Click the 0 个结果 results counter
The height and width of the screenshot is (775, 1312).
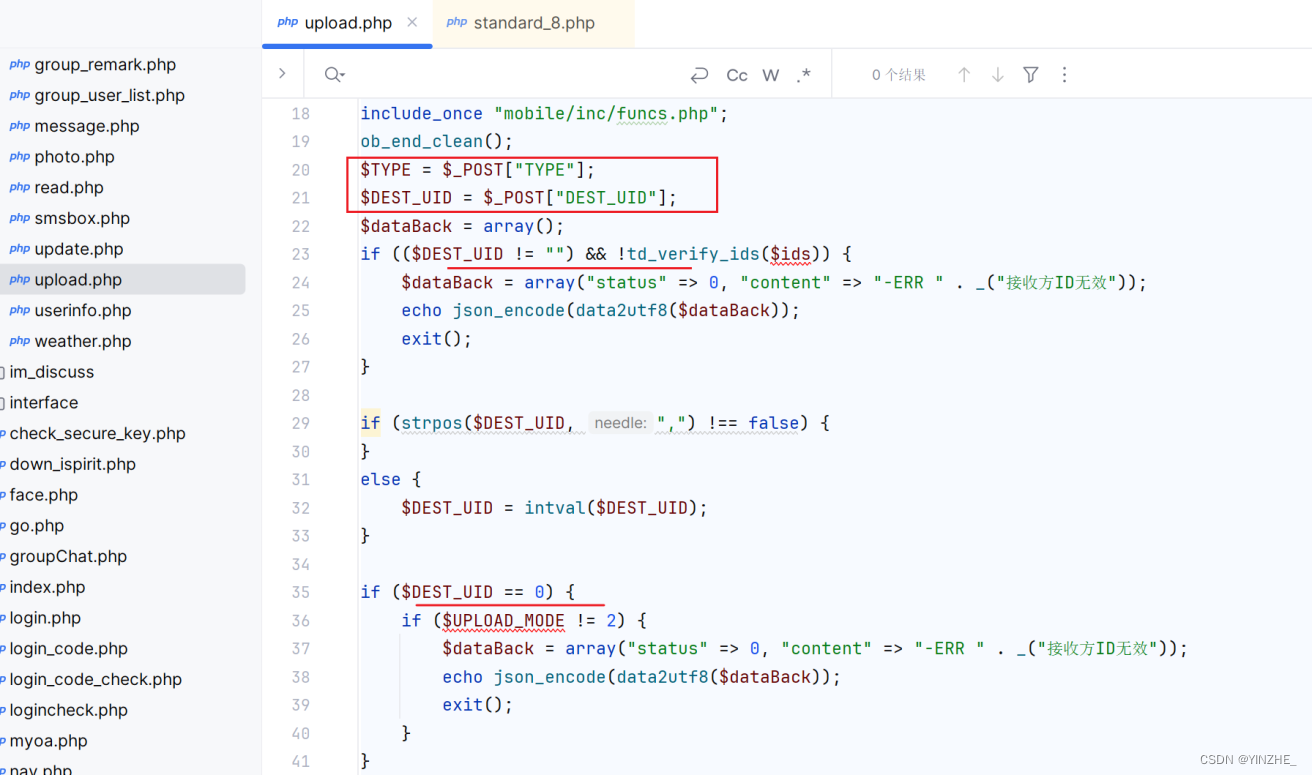[899, 75]
